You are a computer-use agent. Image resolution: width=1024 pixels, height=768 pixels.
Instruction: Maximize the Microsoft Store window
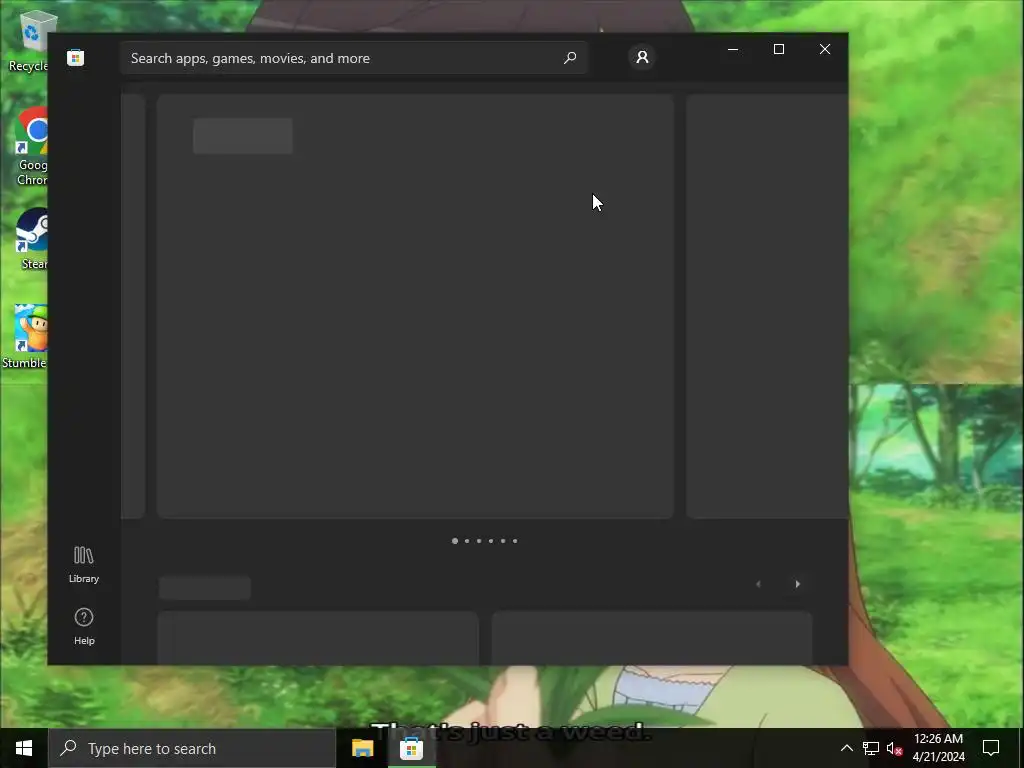tap(778, 50)
